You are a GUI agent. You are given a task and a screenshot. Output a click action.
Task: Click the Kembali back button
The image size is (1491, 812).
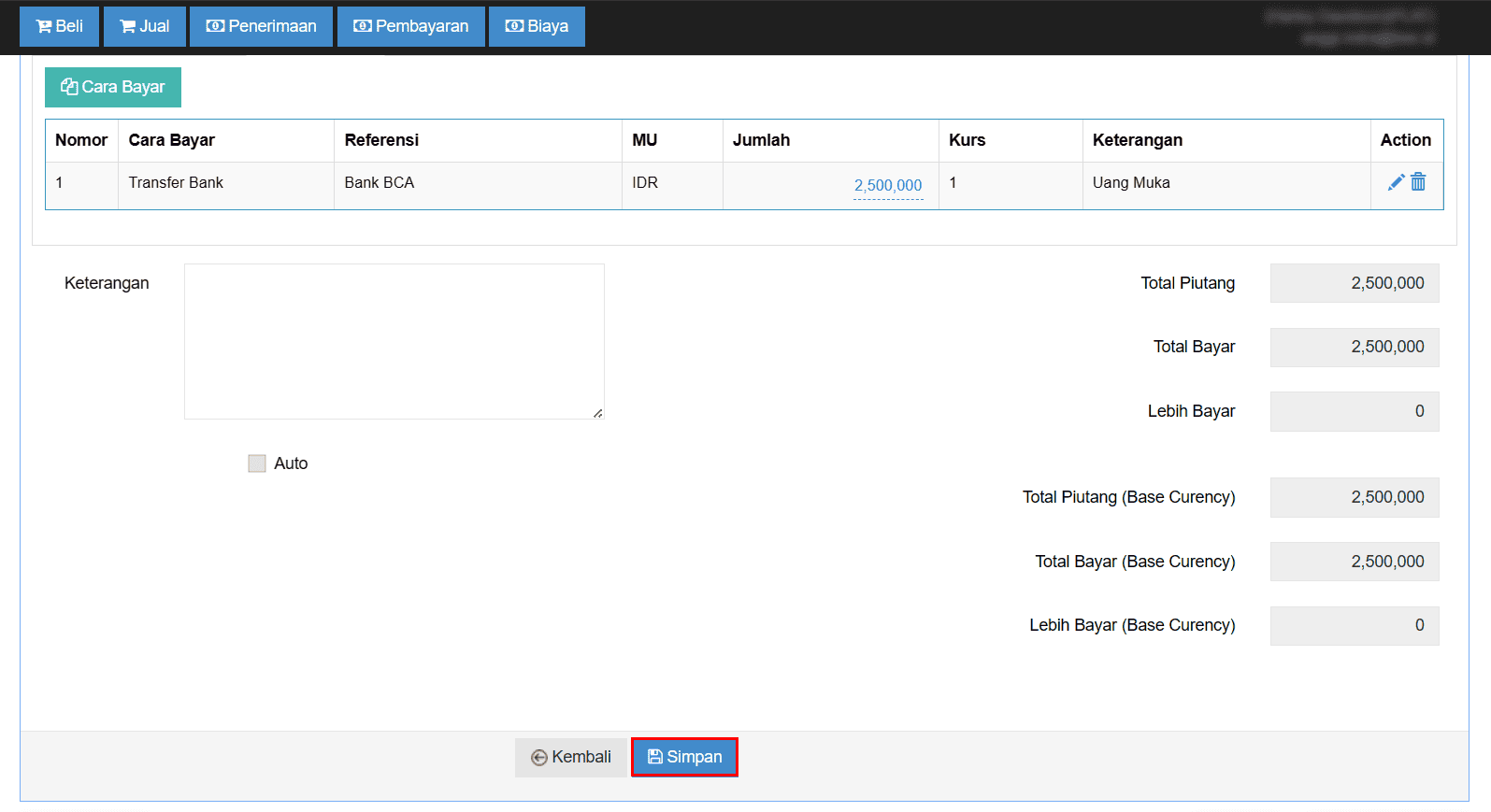pos(571,757)
